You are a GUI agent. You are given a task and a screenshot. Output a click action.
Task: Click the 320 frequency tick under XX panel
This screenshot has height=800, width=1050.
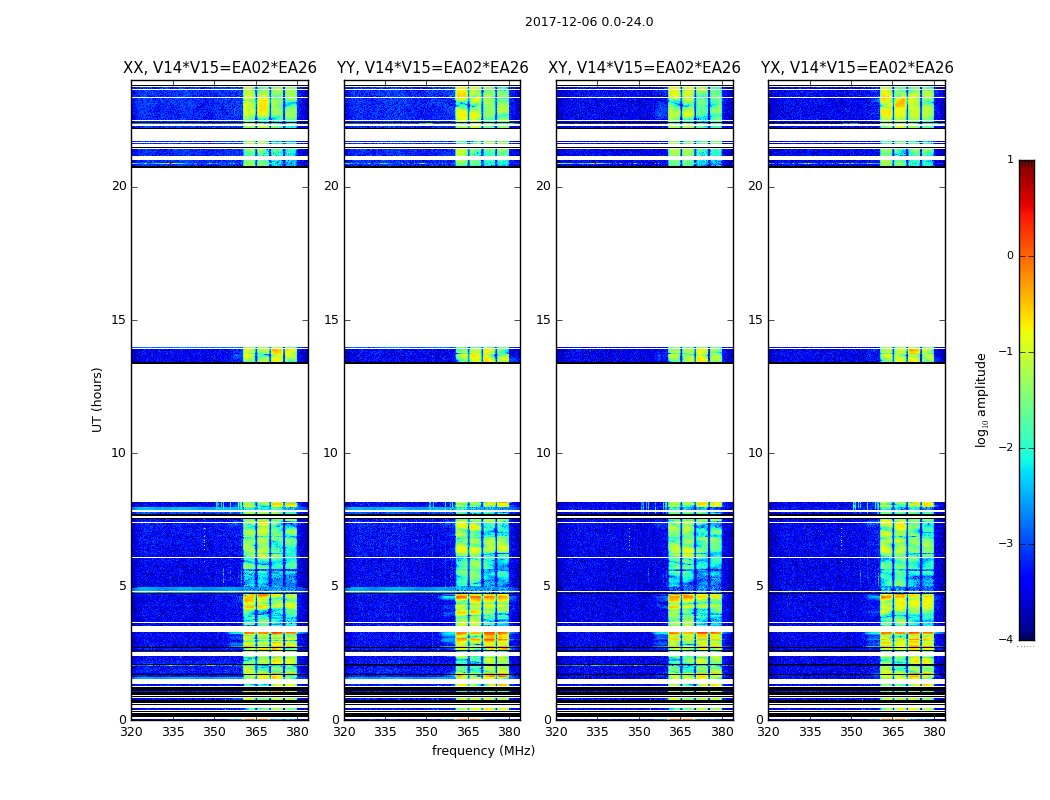132,732
